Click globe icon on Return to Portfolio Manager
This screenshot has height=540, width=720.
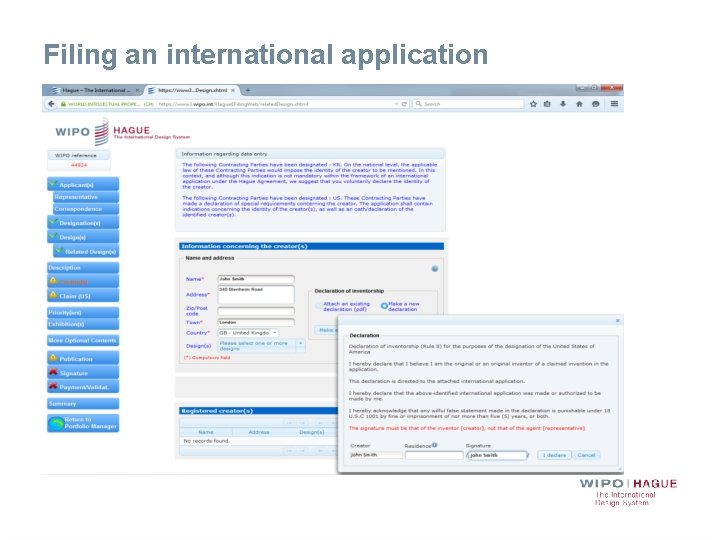56,423
